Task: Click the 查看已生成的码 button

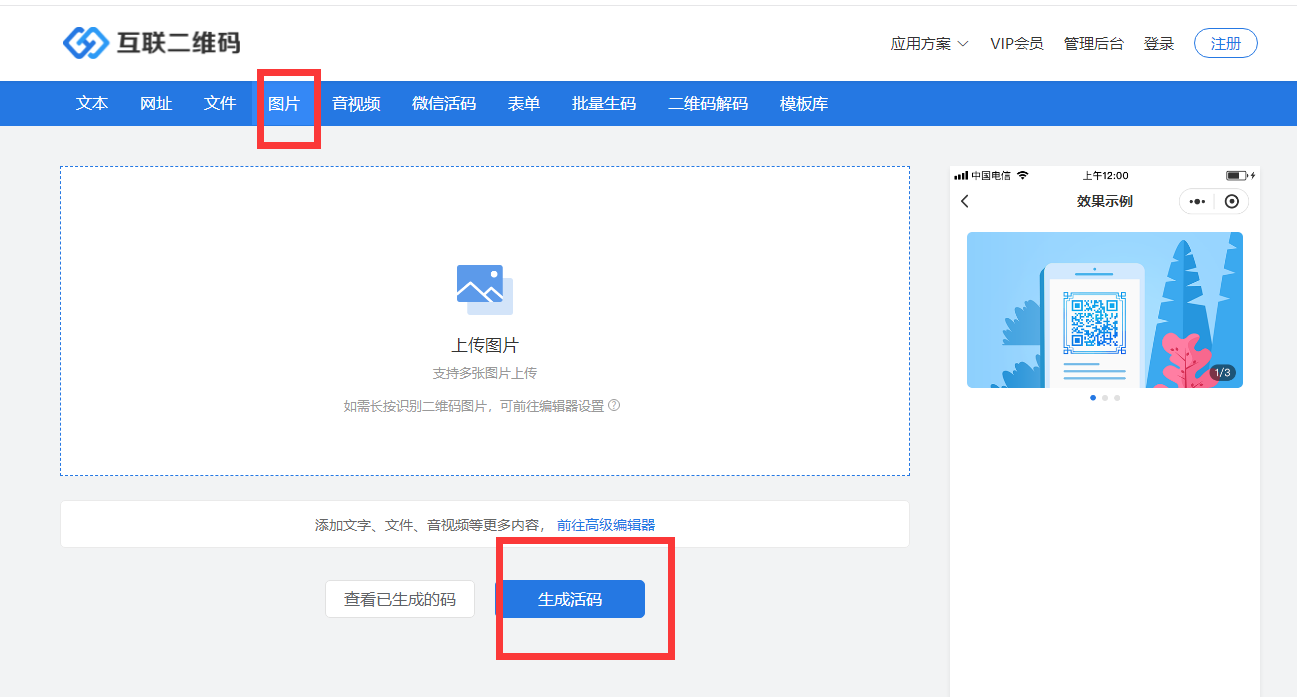Action: [x=400, y=599]
